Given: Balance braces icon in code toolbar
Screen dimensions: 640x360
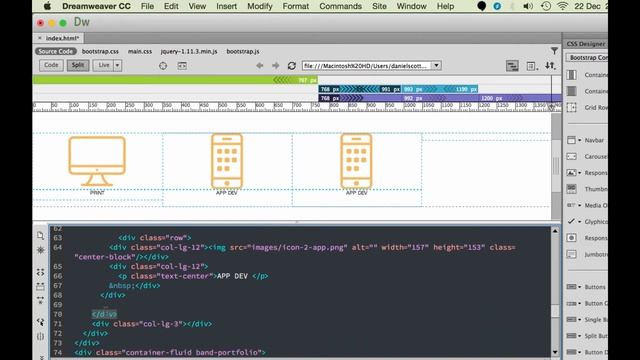Looking at the screenshot, I should click(x=40, y=336).
